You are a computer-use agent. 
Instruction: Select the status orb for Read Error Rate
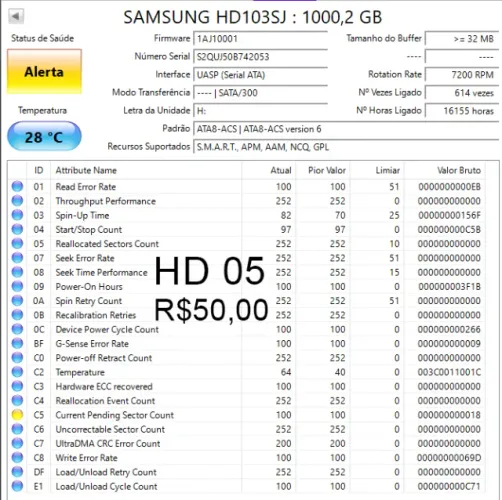(17, 187)
